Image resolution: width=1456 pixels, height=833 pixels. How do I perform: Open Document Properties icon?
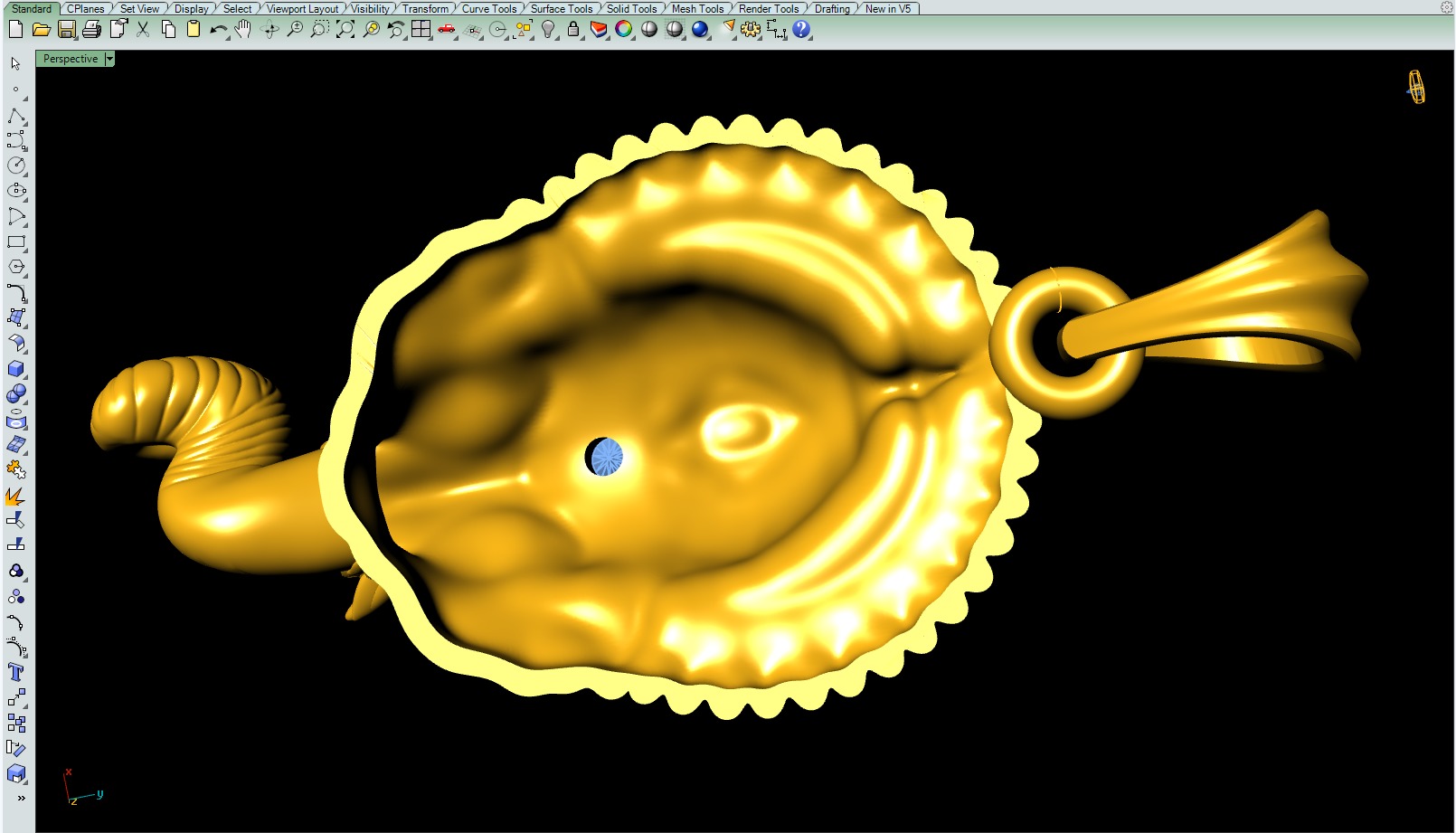point(118,29)
